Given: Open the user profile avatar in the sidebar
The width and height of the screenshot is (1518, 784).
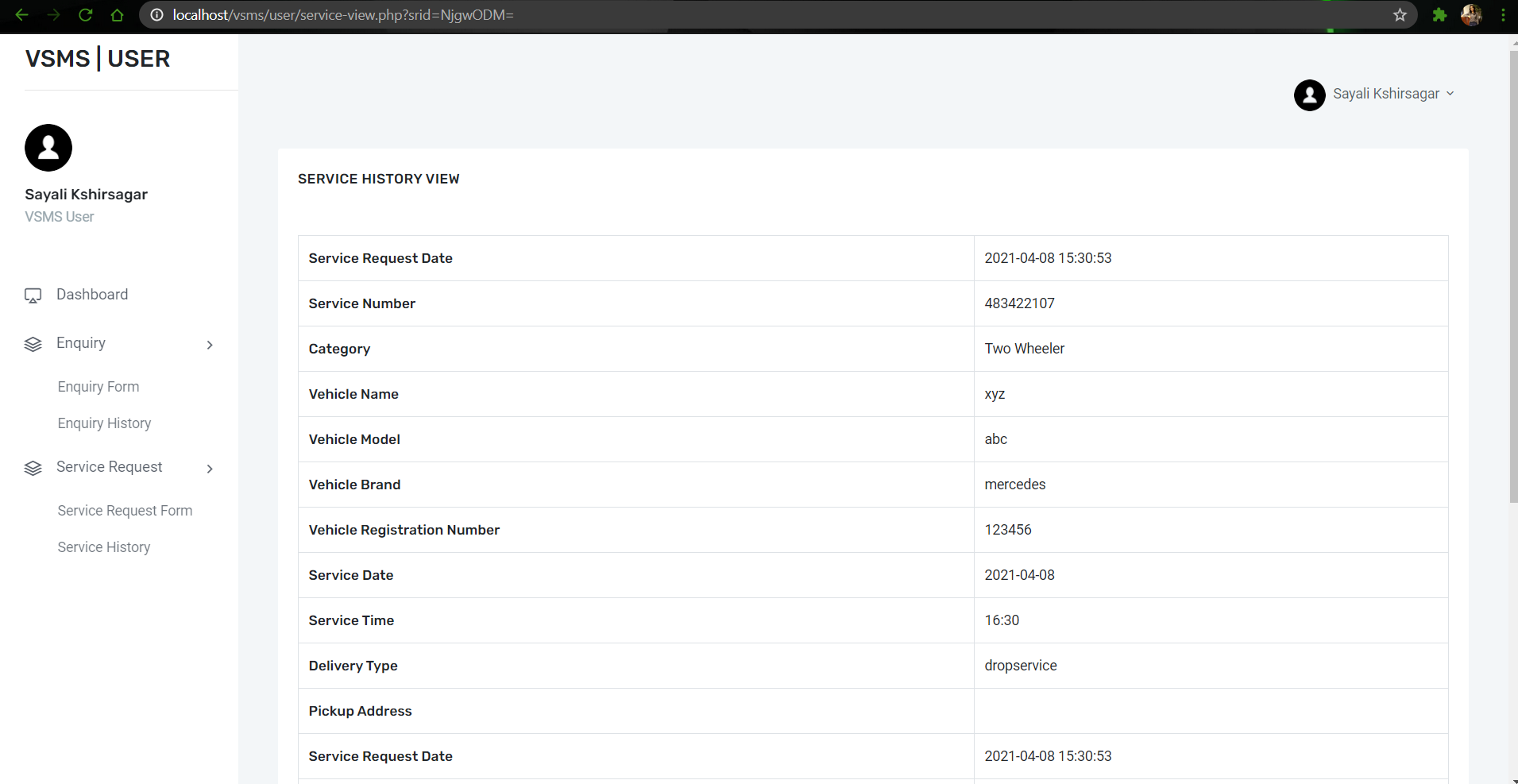Looking at the screenshot, I should pos(48,148).
